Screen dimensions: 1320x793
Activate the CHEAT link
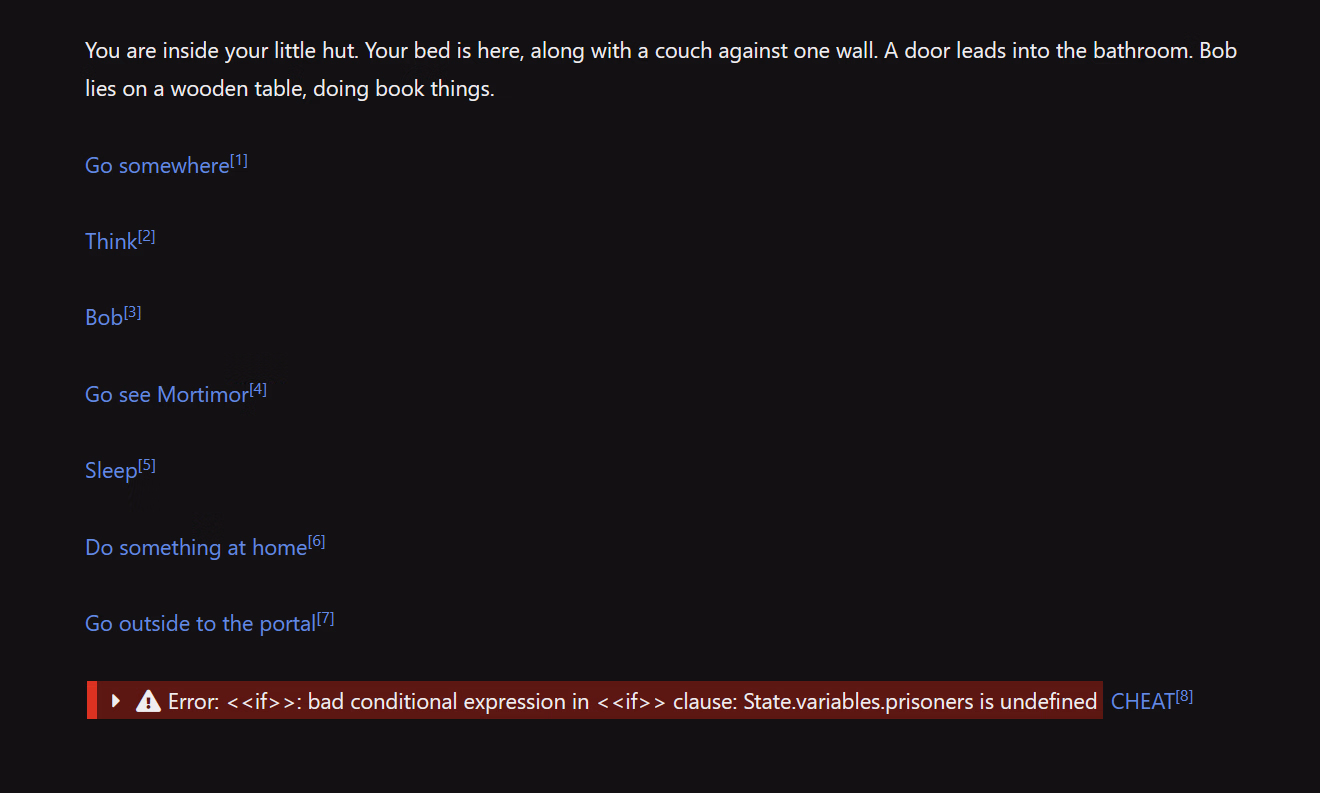(1143, 702)
